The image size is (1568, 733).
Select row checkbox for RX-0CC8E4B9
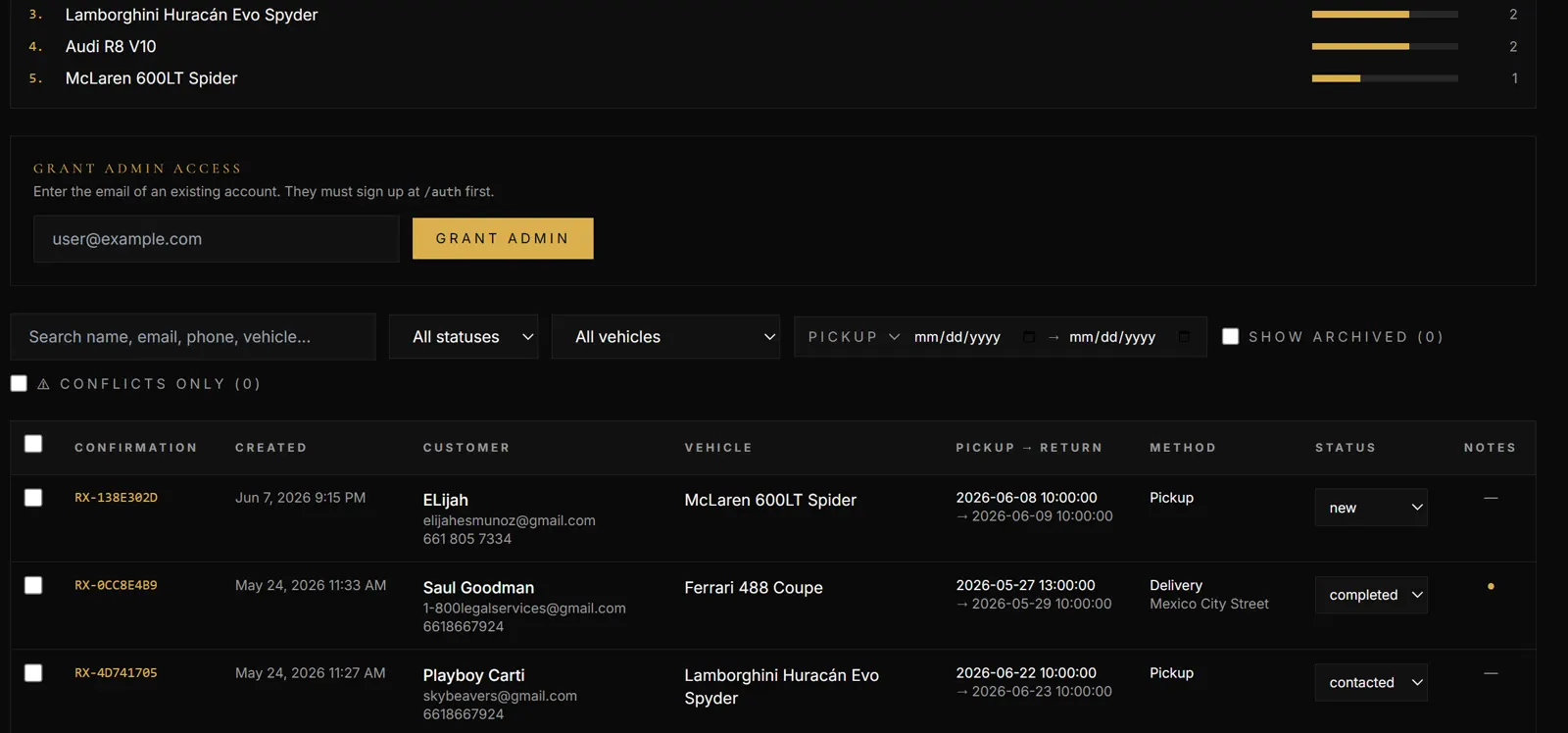point(33,585)
